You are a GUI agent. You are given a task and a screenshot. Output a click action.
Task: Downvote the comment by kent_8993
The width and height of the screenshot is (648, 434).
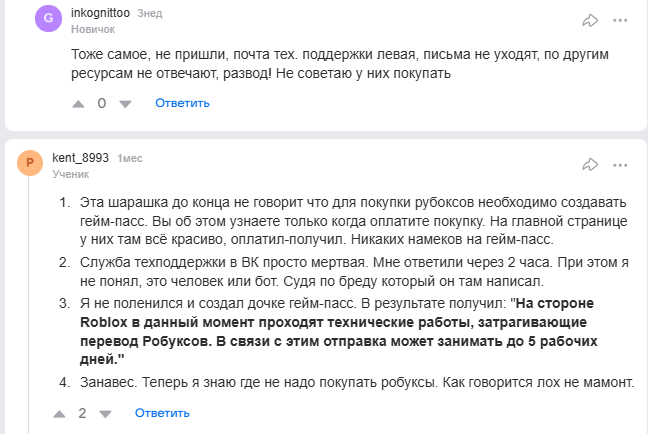tap(106, 413)
